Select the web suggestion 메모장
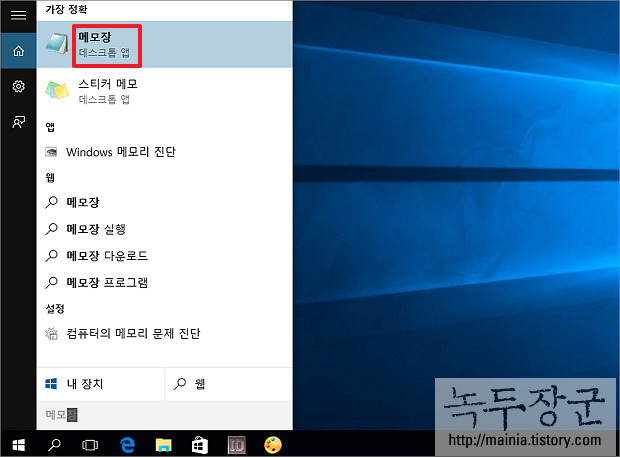The width and height of the screenshot is (620, 457). point(164,202)
